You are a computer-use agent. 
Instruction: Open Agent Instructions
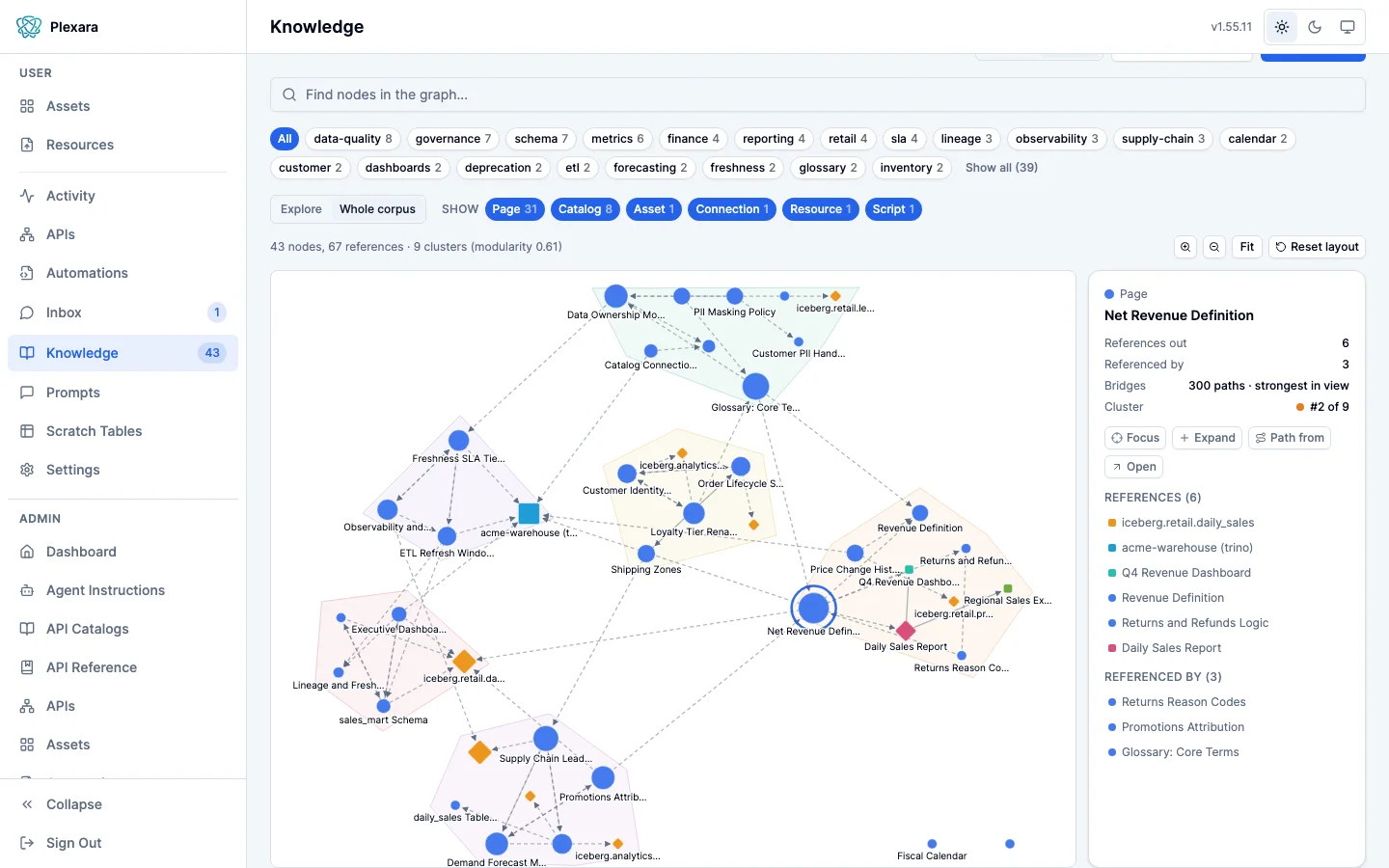point(123,590)
